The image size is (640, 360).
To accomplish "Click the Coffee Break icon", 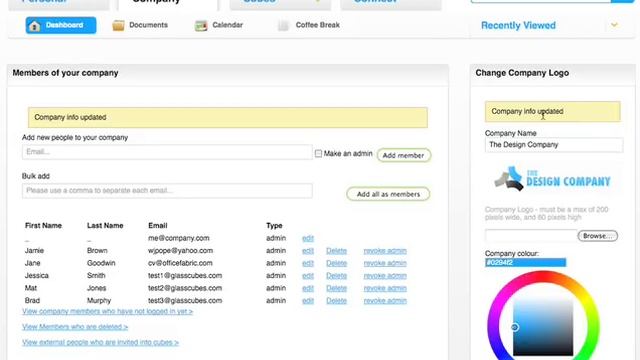I will tap(283, 25).
